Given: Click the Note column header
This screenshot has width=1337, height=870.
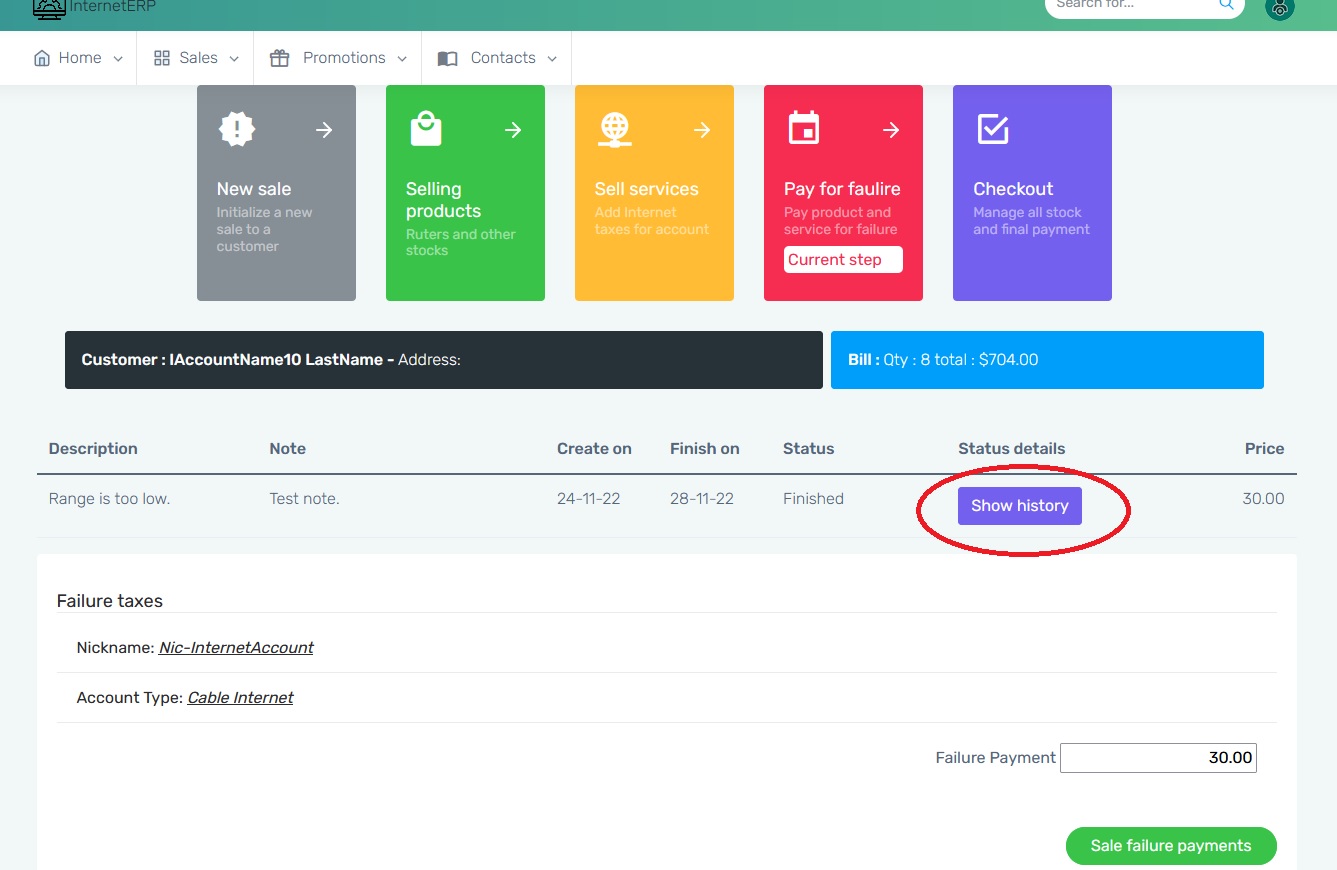Looking at the screenshot, I should [288, 449].
